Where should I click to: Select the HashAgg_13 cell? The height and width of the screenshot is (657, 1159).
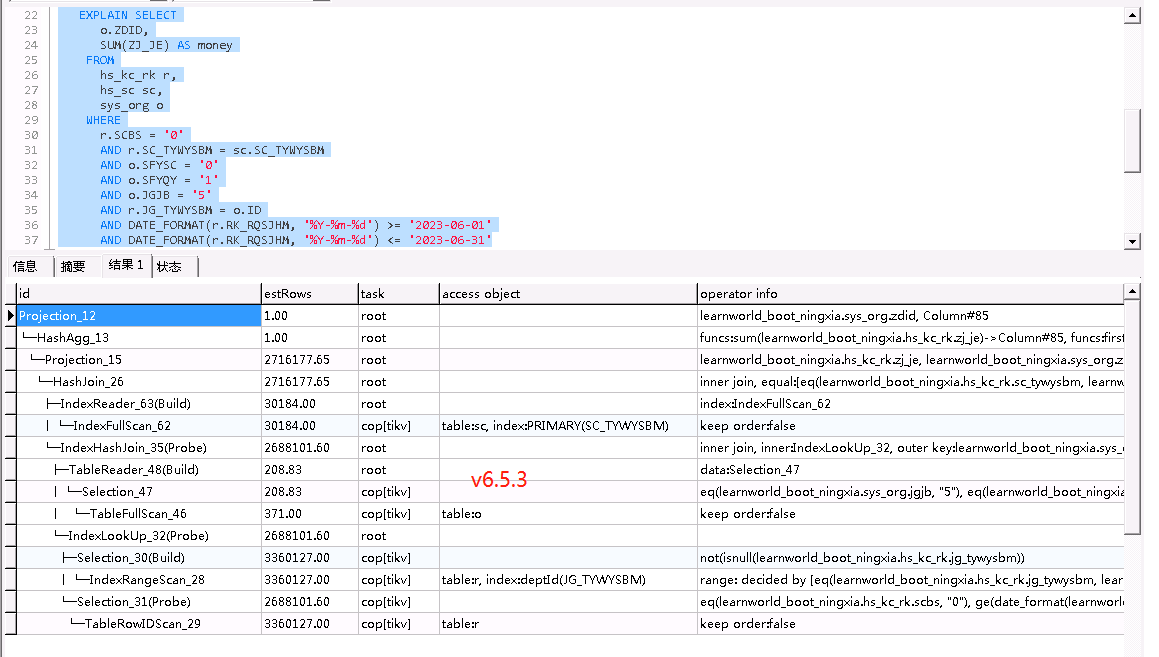click(x=138, y=338)
